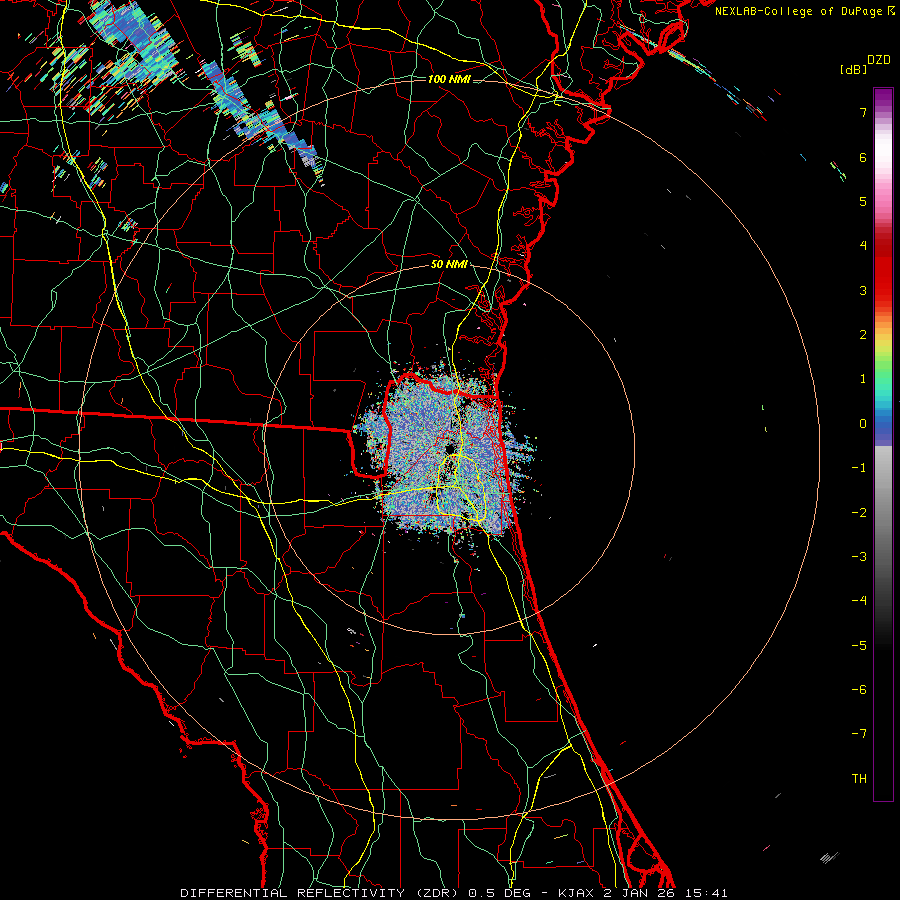The image size is (900, 900).
Task: Click the legend value 5
Action: [863, 201]
